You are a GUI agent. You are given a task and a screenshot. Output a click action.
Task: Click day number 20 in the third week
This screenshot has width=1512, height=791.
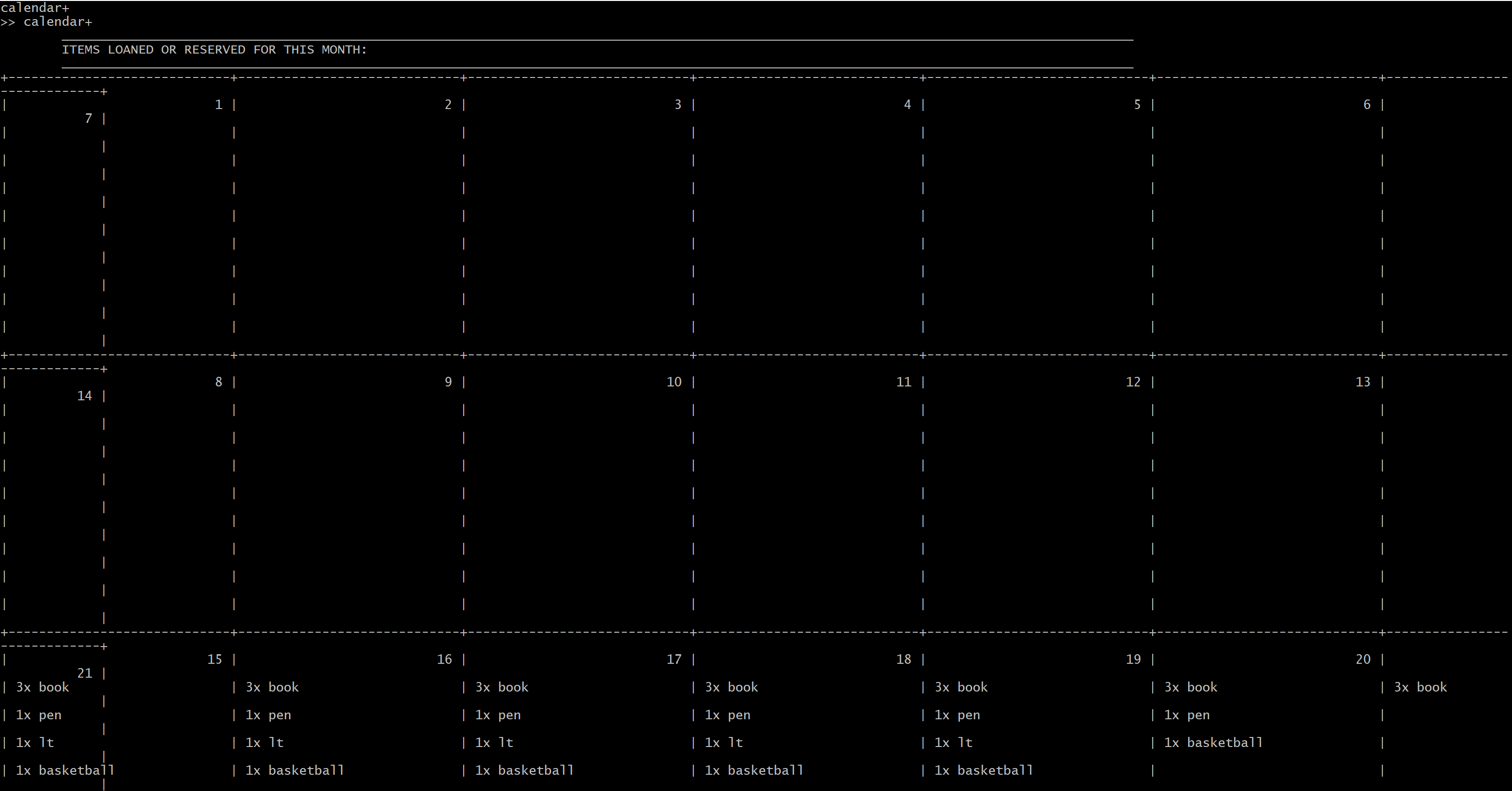[x=1362, y=659]
